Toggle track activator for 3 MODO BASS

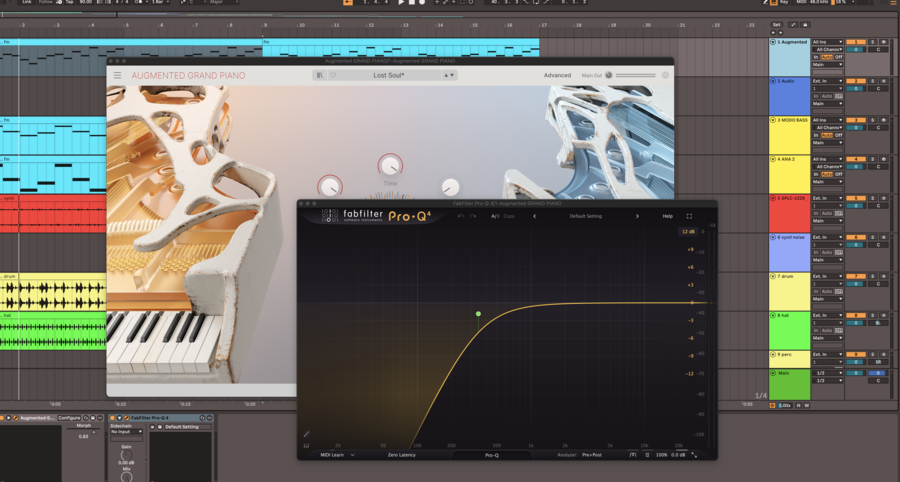[x=856, y=120]
